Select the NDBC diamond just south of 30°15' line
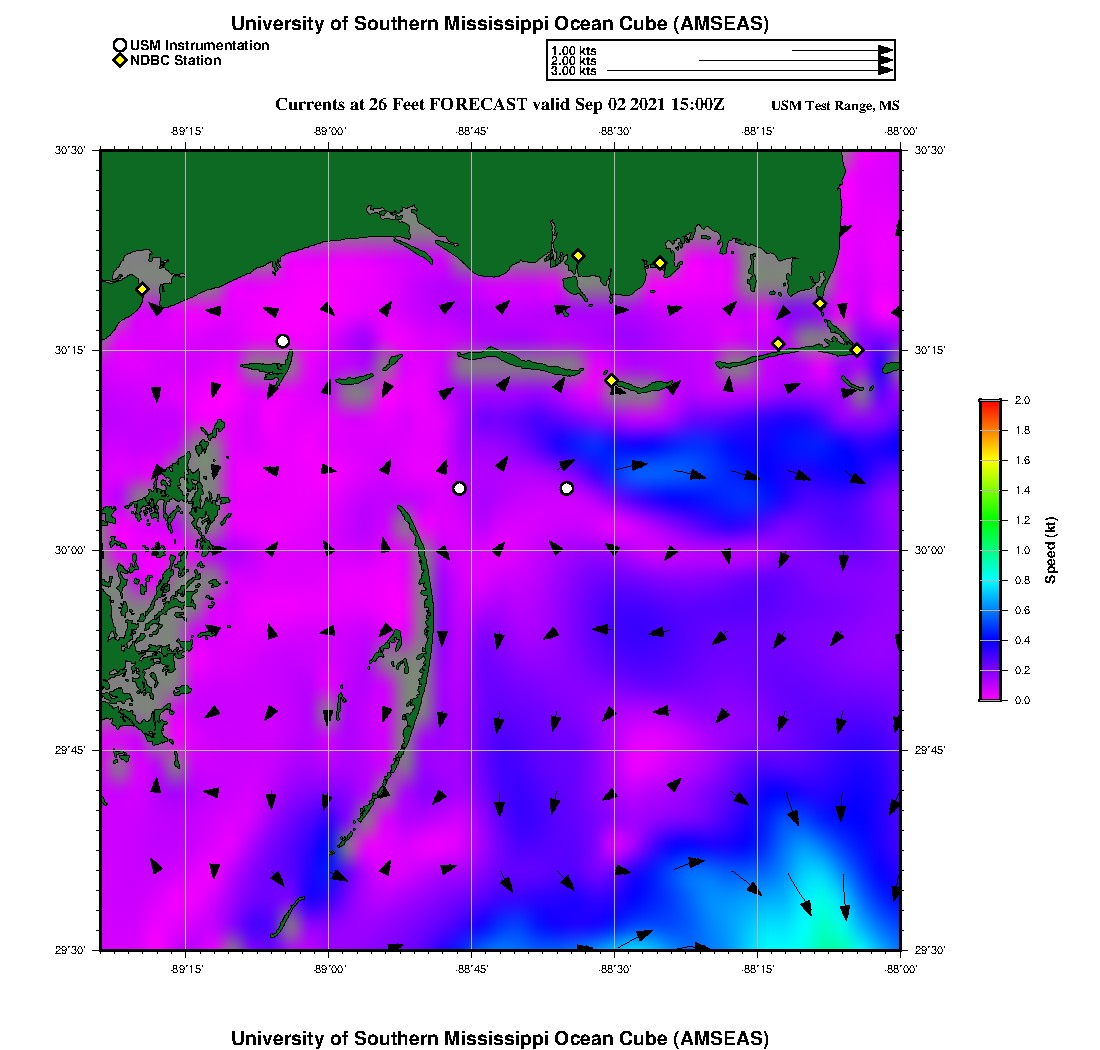This screenshot has height=1050, width=1100. [x=611, y=380]
